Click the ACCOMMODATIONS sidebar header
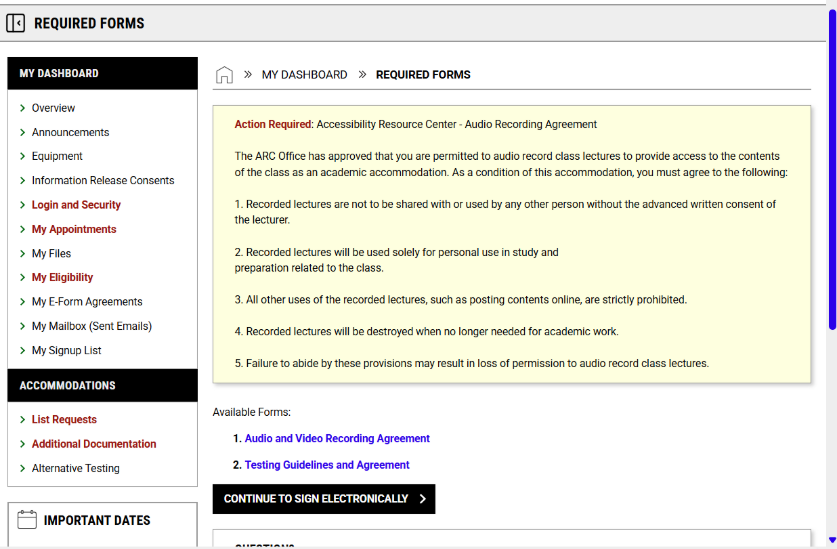 tap(102, 386)
